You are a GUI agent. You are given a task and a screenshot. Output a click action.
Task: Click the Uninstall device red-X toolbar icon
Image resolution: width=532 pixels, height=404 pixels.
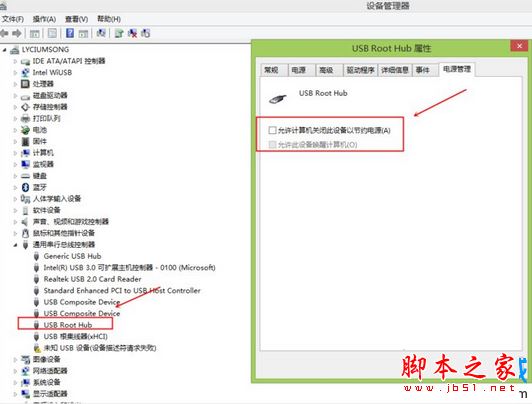[x=132, y=33]
